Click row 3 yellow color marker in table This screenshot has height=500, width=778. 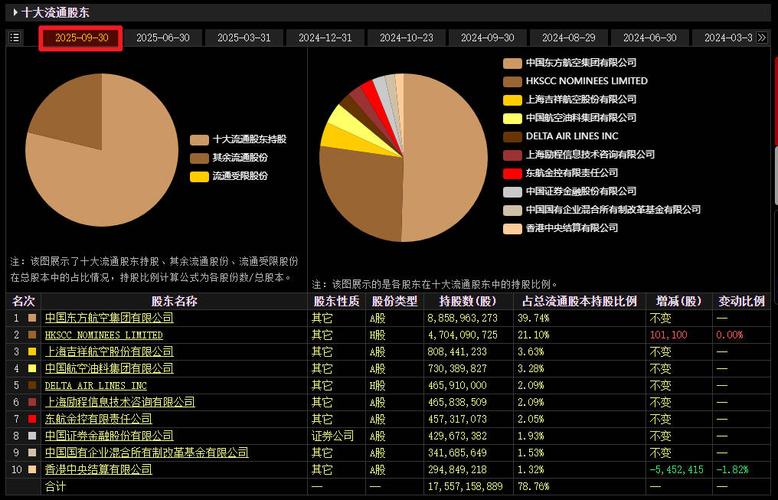[32, 352]
